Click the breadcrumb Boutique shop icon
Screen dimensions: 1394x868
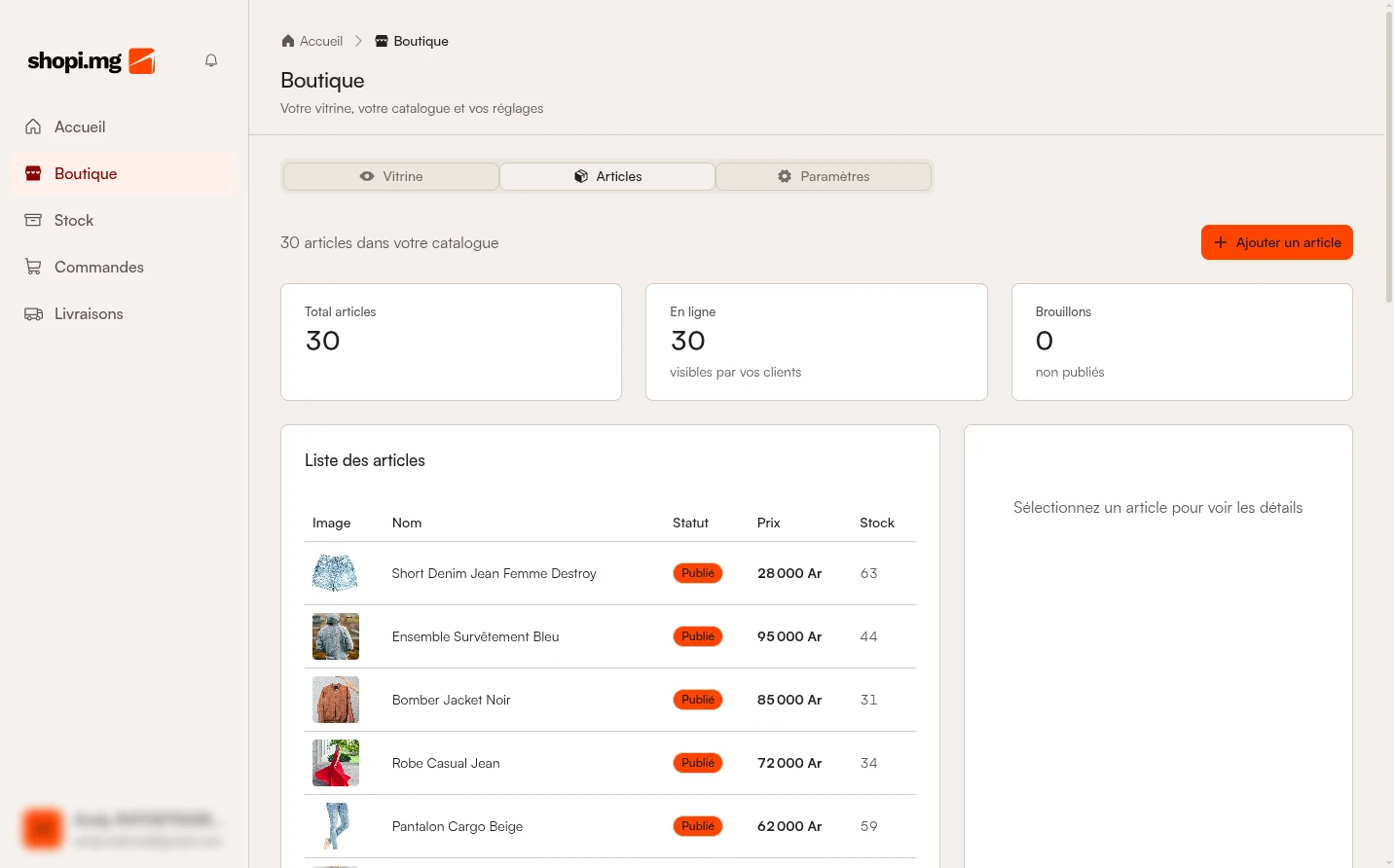382,41
